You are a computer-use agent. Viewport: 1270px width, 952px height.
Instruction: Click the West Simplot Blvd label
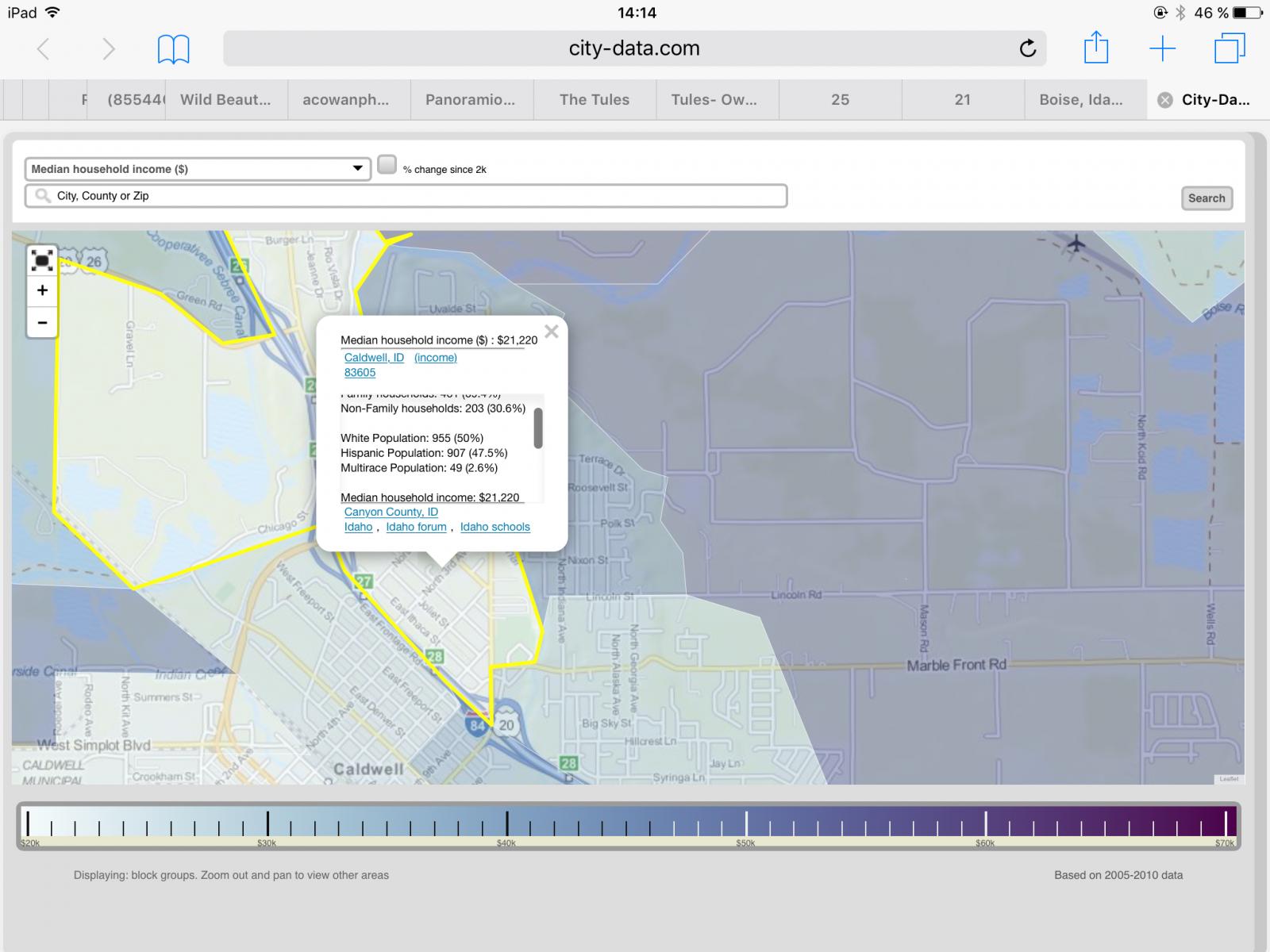94,745
